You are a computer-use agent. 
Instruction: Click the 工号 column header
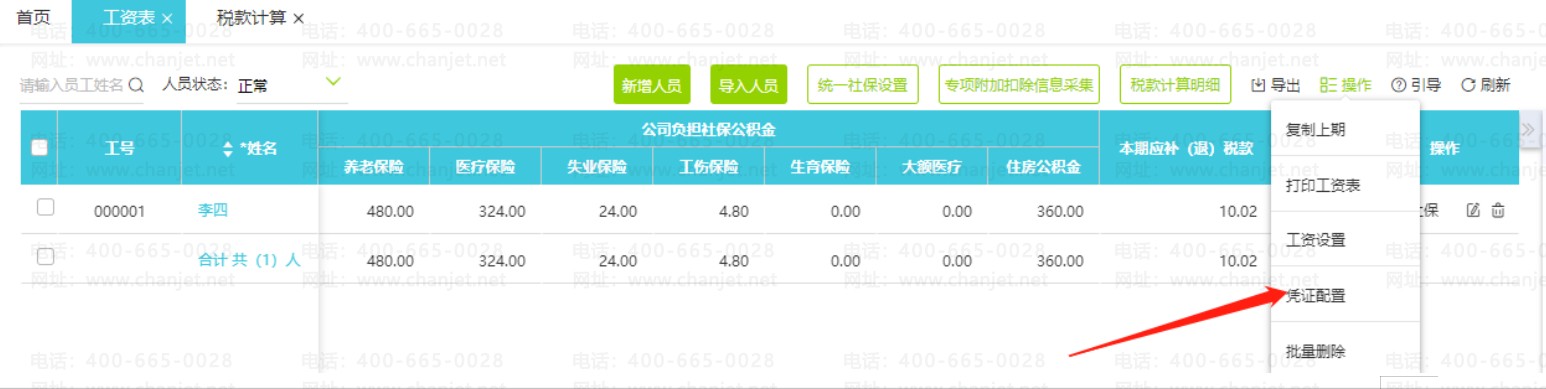(120, 148)
